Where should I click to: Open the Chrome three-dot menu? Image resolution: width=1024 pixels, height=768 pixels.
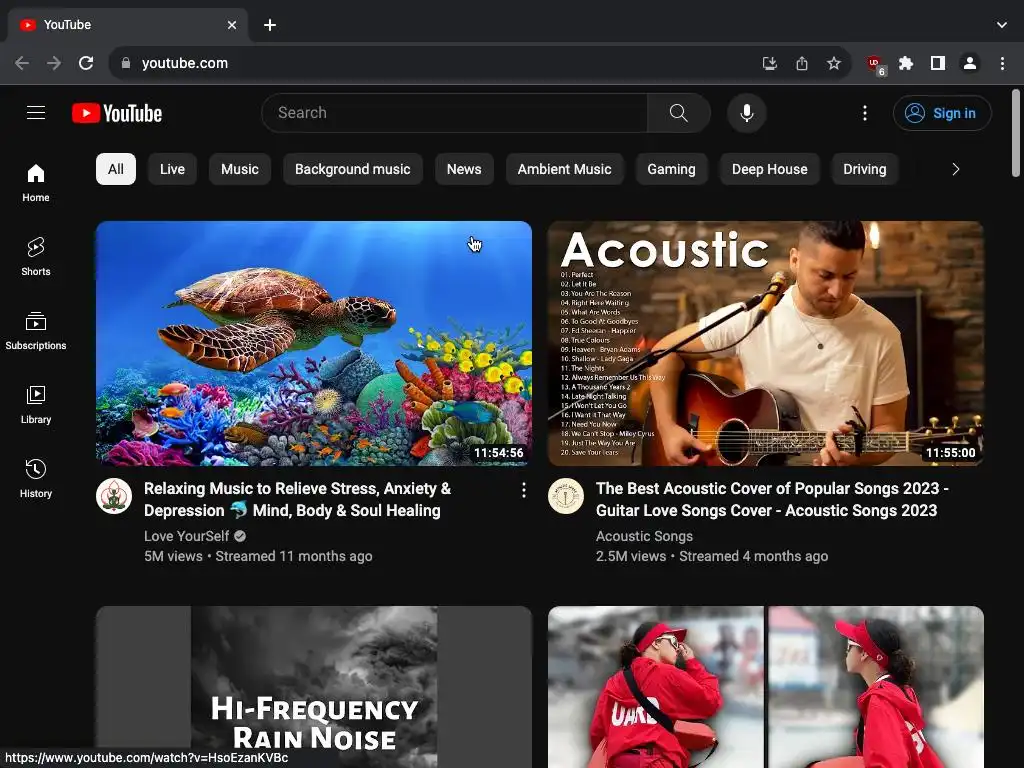tap(1002, 63)
